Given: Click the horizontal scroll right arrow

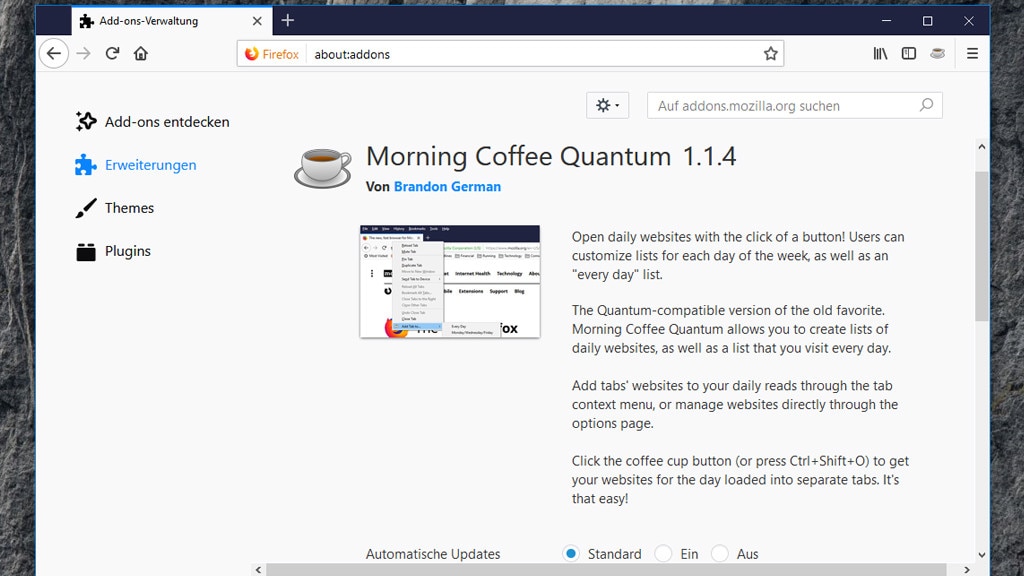Looking at the screenshot, I should click(x=967, y=570).
